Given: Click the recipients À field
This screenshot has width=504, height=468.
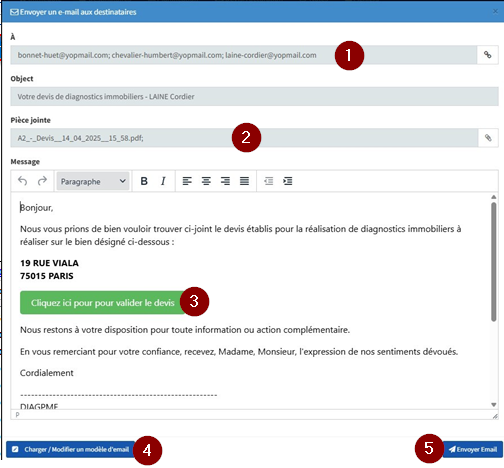Looking at the screenshot, I should [243, 55].
